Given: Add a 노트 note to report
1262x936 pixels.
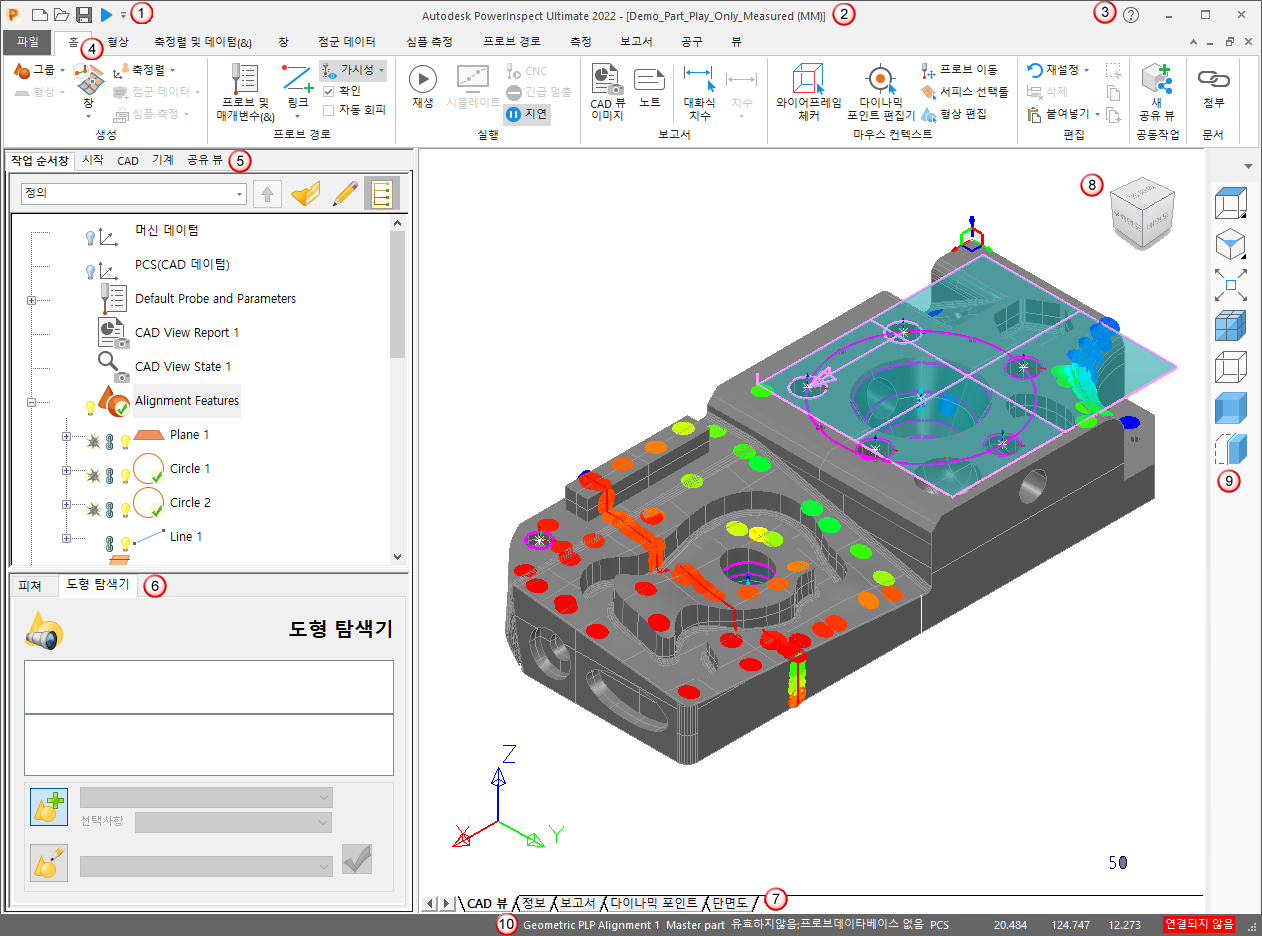Looking at the screenshot, I should 650,87.
